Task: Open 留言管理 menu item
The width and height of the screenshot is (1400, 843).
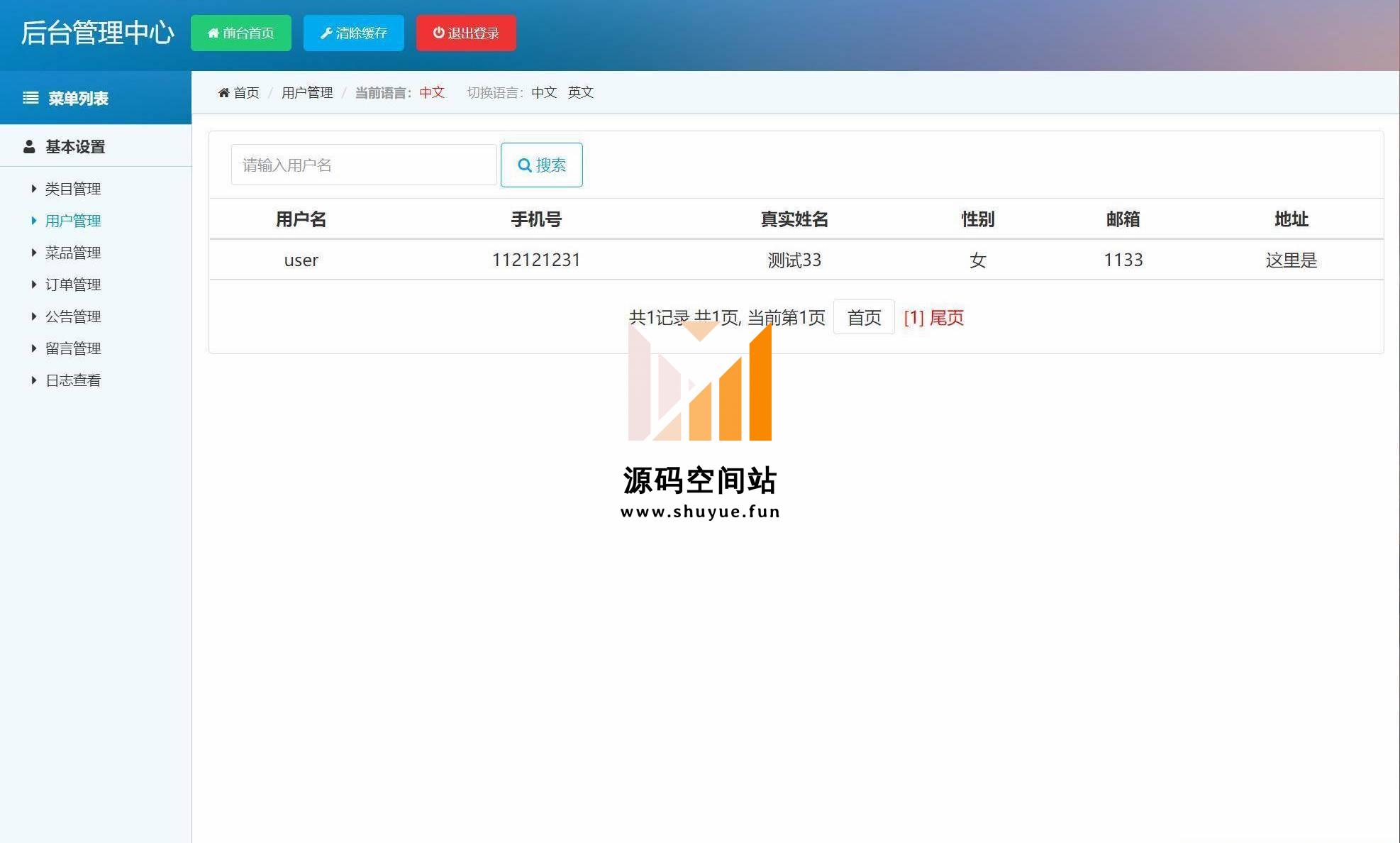Action: click(x=73, y=348)
